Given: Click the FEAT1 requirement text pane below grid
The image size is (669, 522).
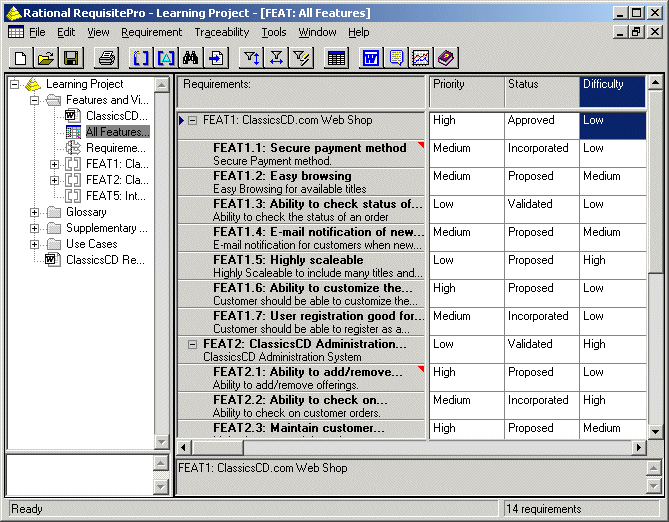Looking at the screenshot, I should (411, 477).
